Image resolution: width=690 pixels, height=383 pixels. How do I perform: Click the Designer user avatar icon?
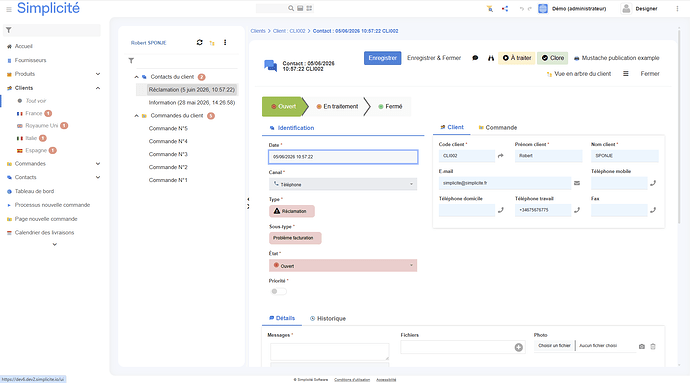(x=626, y=8)
